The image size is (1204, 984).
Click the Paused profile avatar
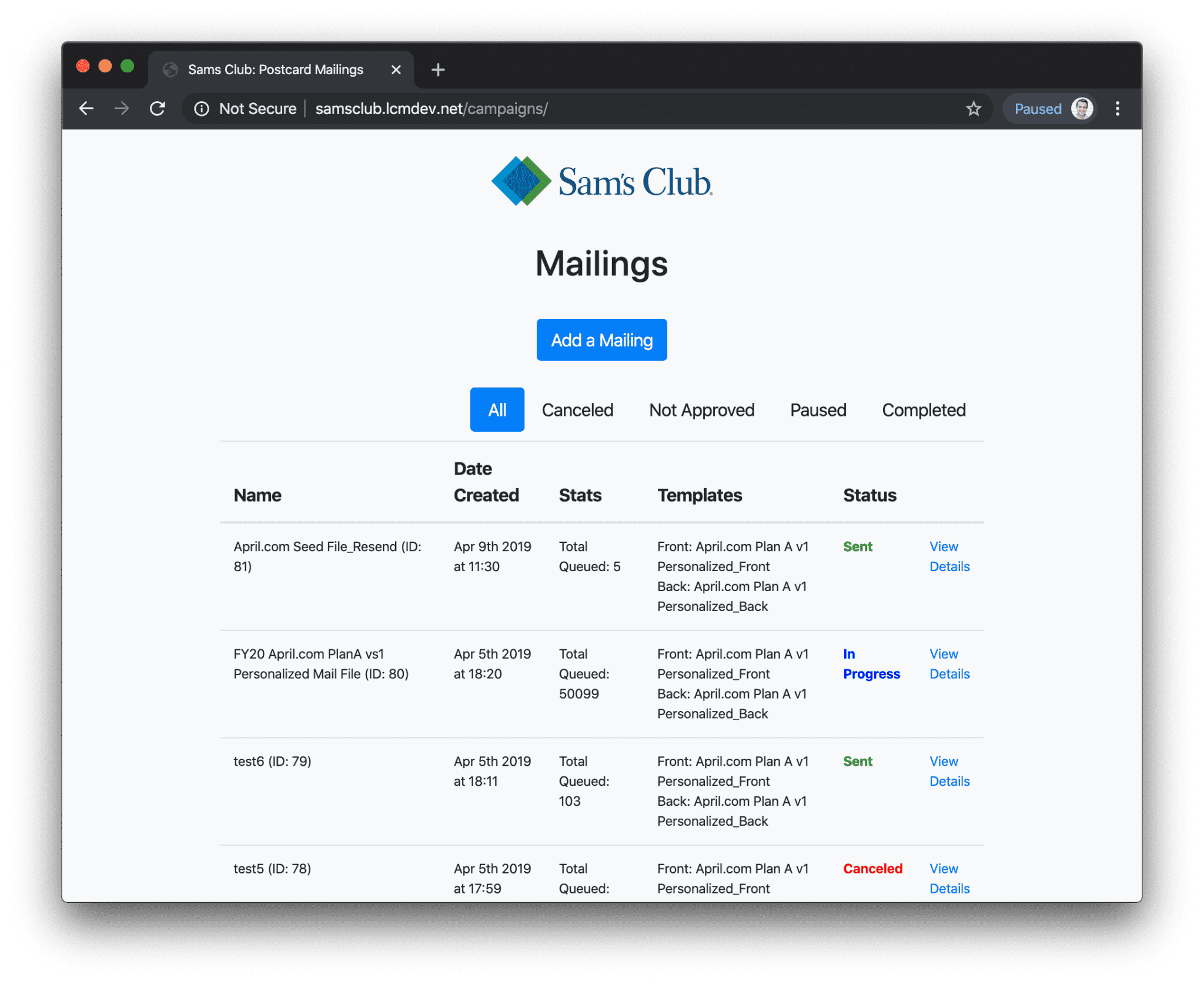click(x=1082, y=109)
